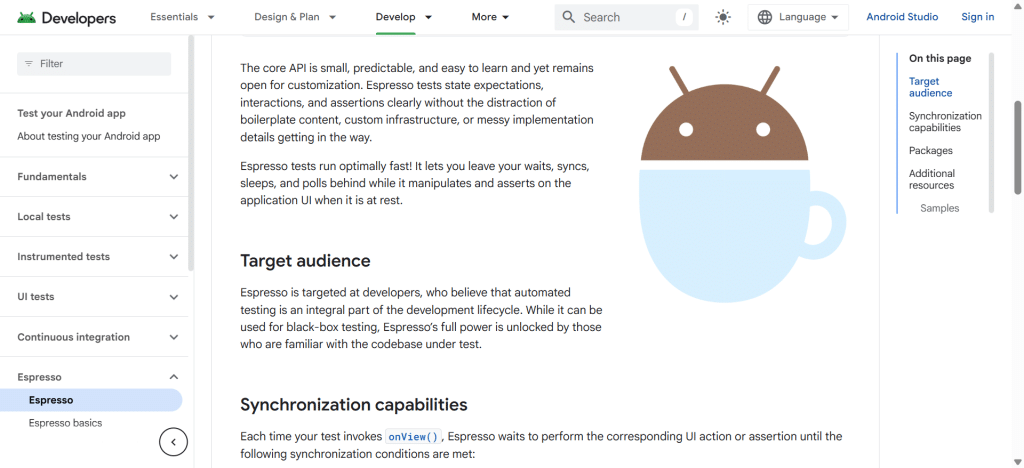The image size is (1024, 468).
Task: Click the Search input field
Action: pyautogui.click(x=626, y=17)
